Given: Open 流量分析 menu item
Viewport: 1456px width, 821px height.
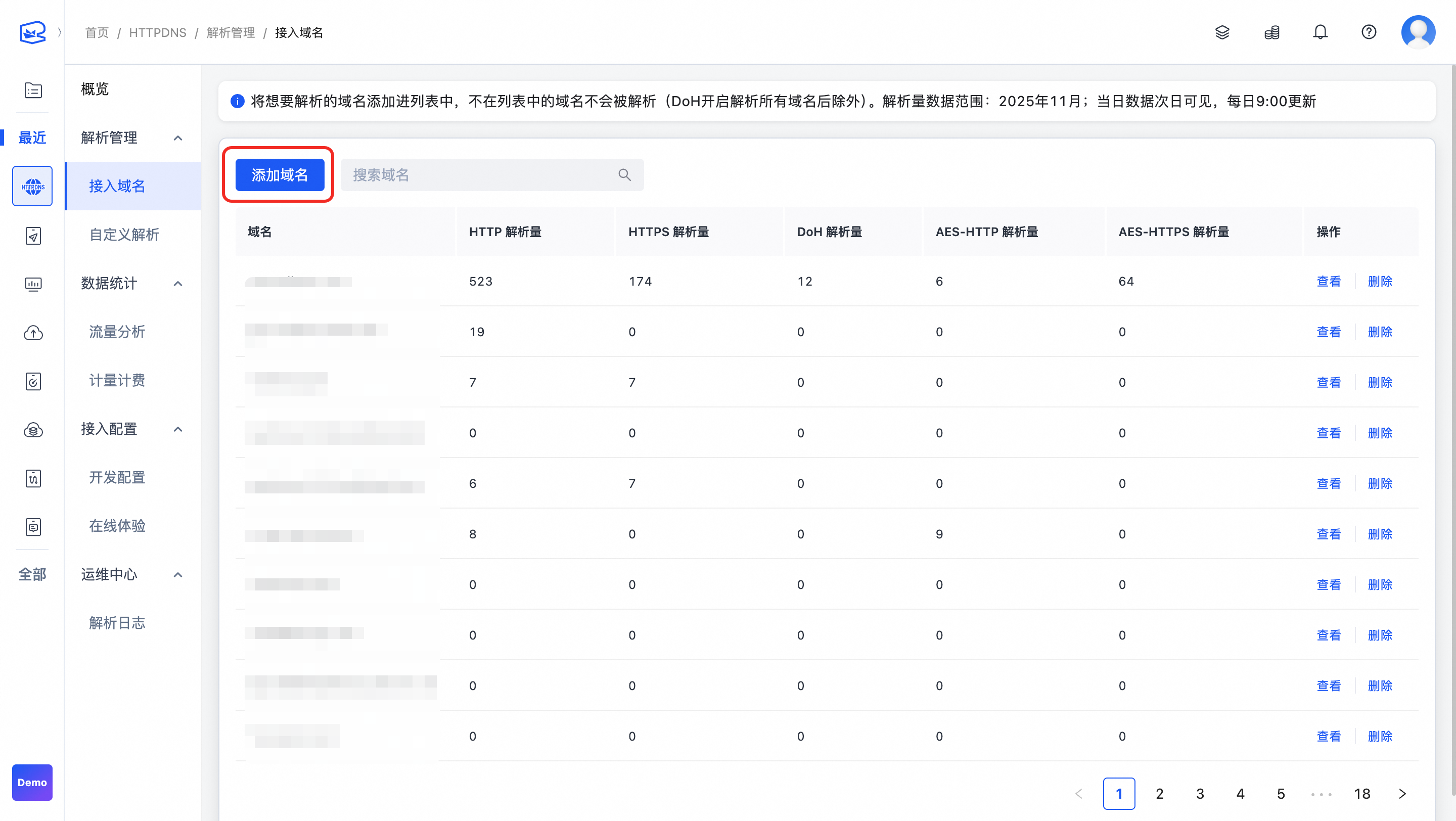Looking at the screenshot, I should coord(117,332).
